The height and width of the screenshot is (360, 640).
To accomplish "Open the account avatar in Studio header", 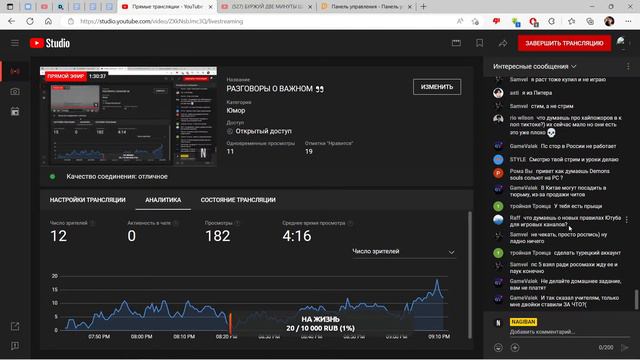I will [x=621, y=42].
